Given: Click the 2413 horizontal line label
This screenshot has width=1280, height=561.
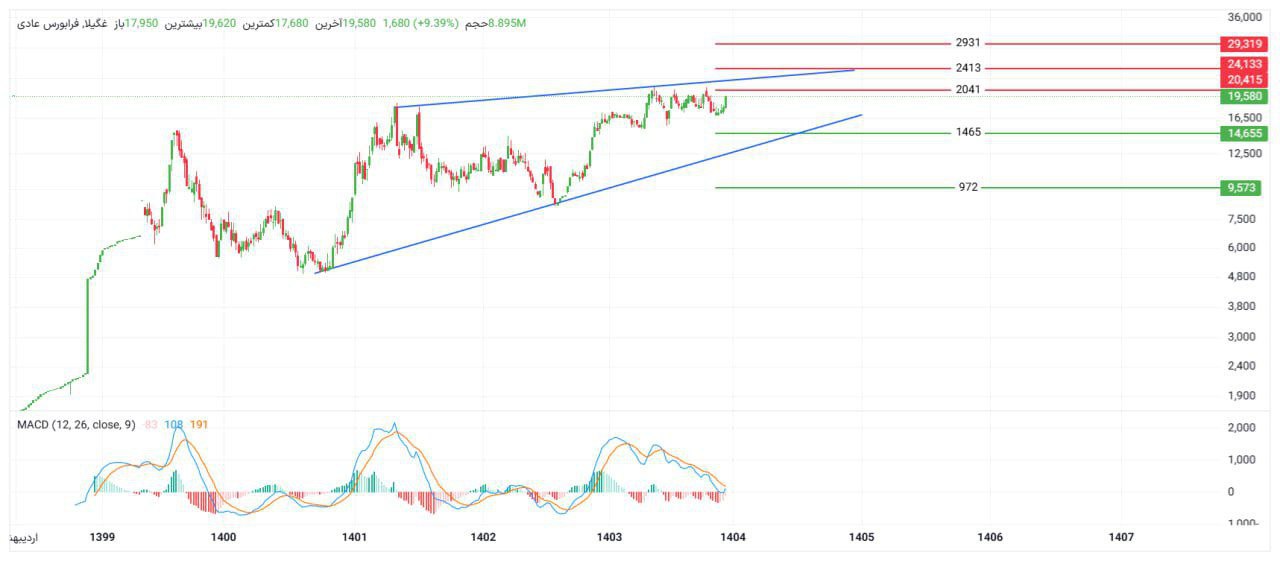Looking at the screenshot, I should click(967, 68).
